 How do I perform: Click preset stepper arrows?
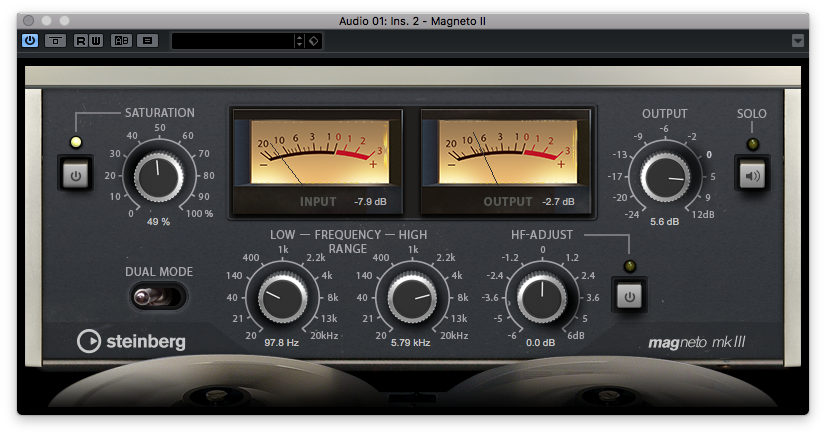tap(299, 41)
